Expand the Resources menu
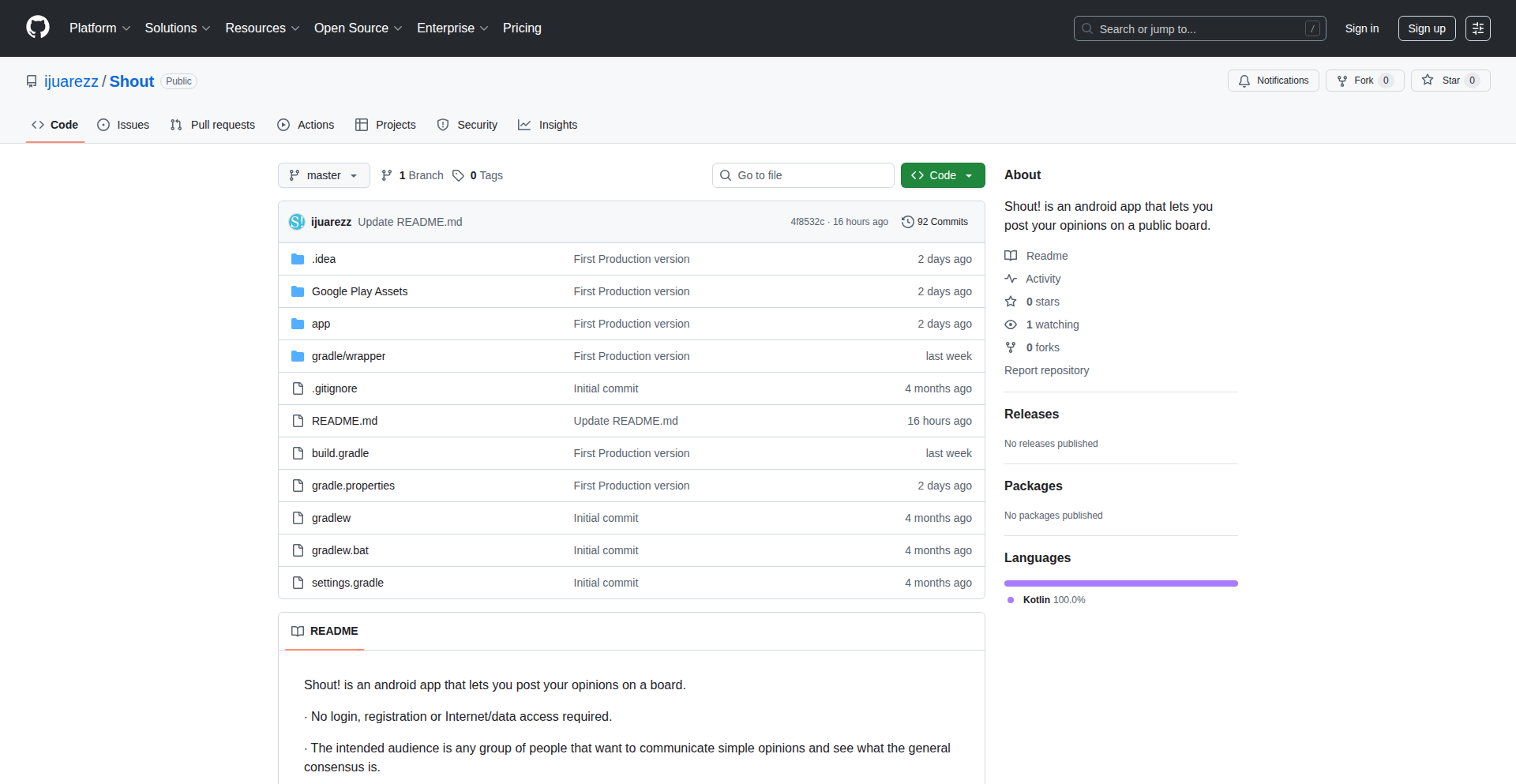This screenshot has width=1516, height=784. click(x=262, y=28)
